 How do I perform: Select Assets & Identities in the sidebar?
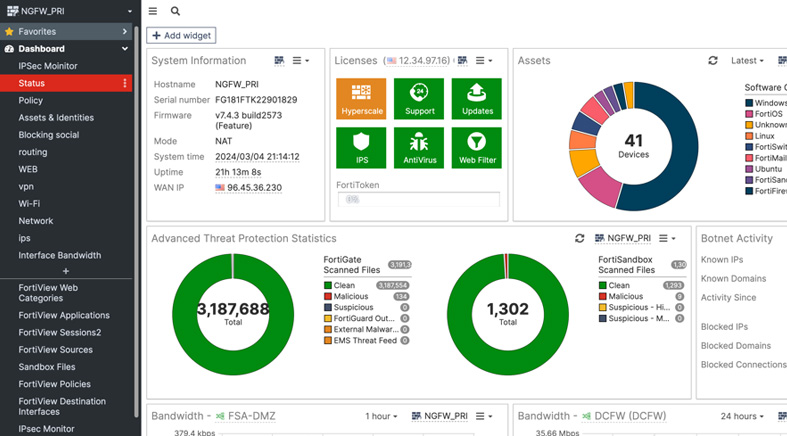55,118
